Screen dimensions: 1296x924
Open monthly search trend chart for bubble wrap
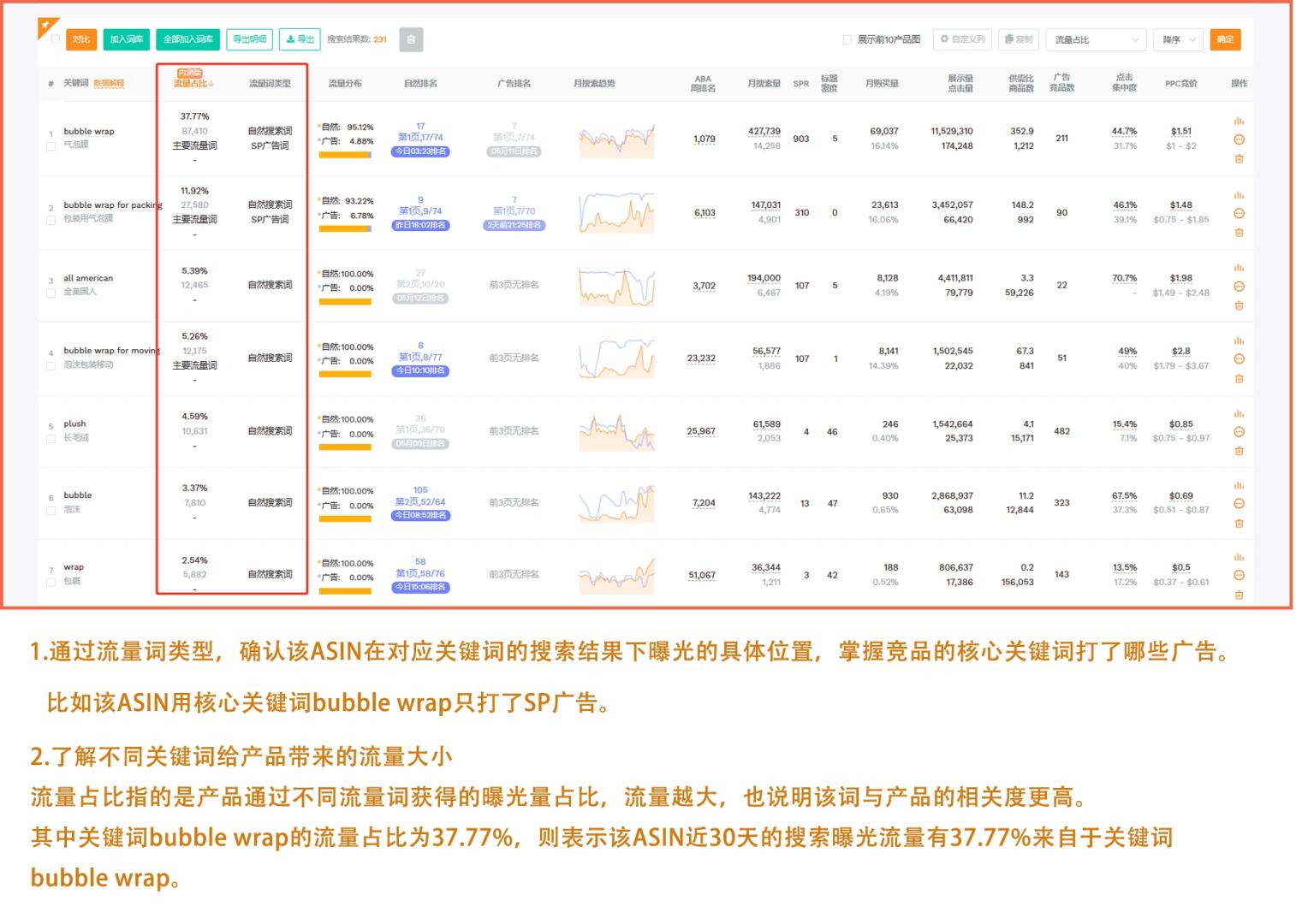pos(616,139)
